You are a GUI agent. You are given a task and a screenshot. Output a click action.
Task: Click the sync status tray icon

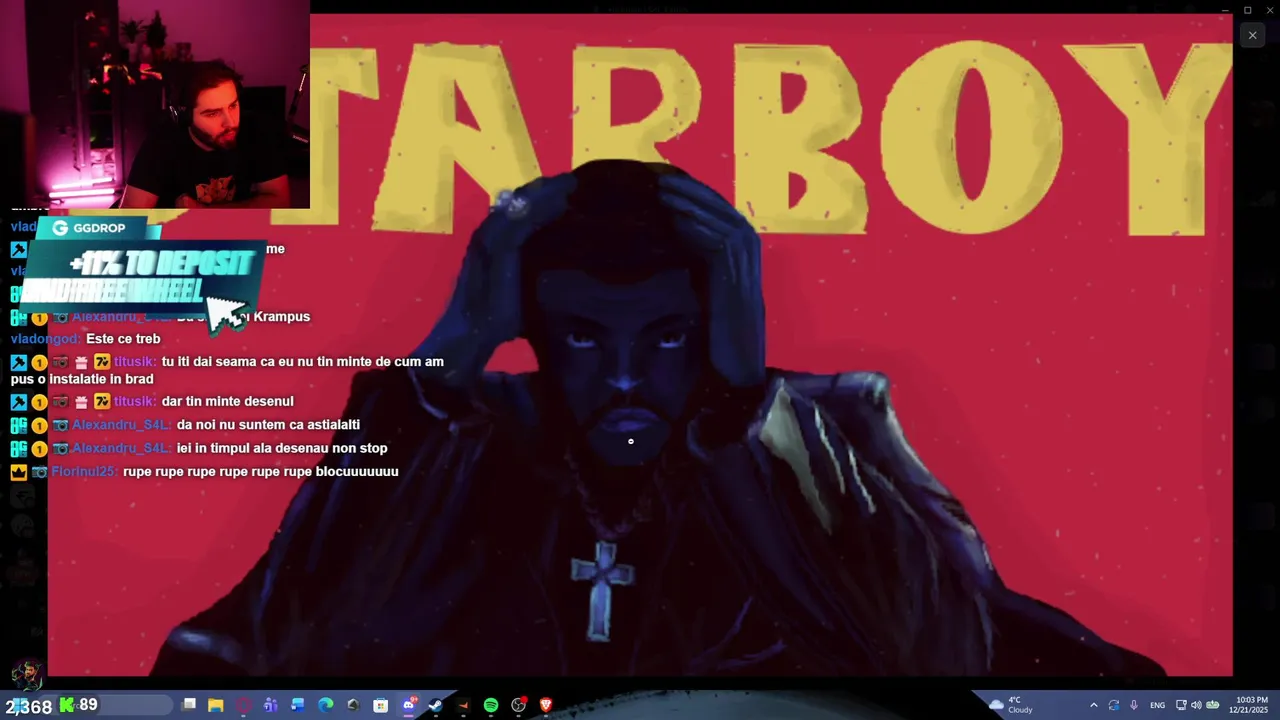pos(1113,705)
